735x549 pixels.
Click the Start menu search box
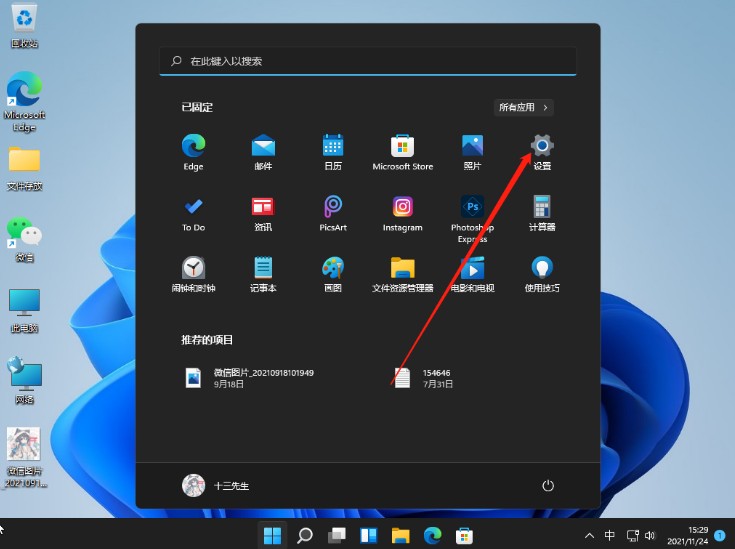click(368, 61)
